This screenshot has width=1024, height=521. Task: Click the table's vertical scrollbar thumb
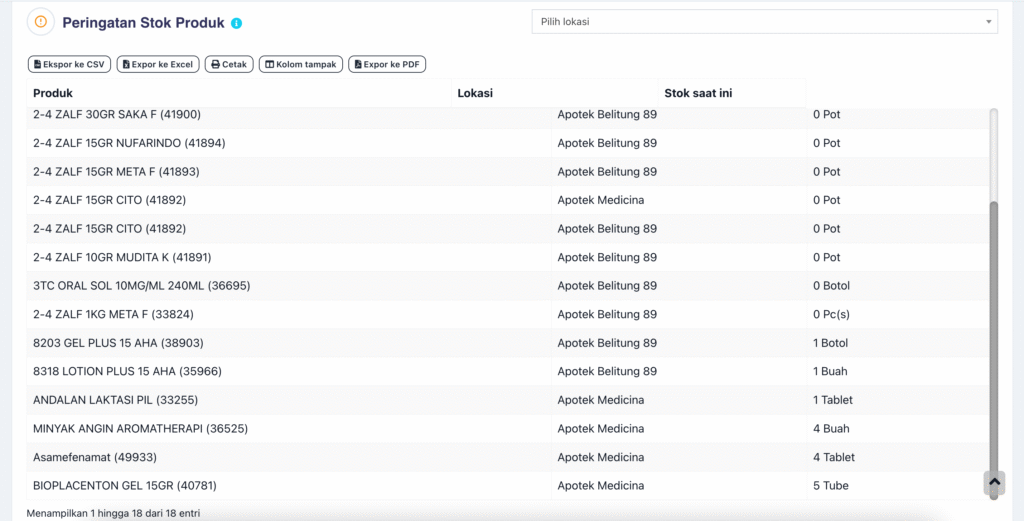tap(993, 340)
